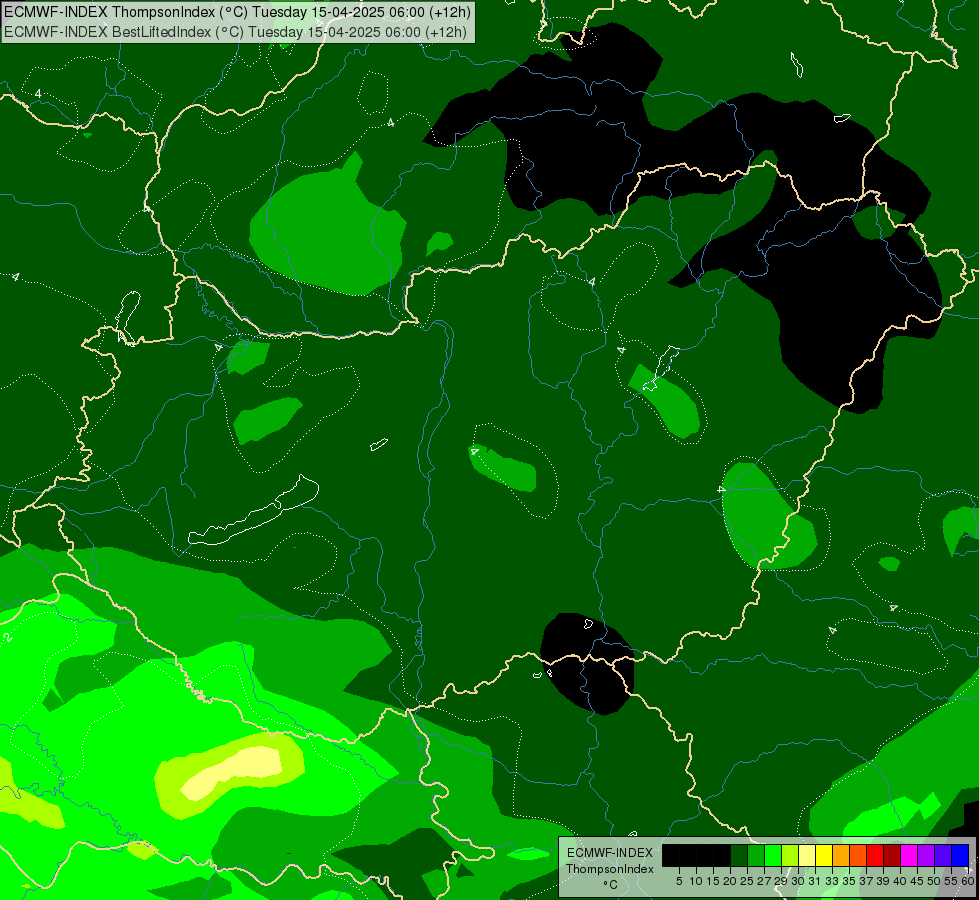Screen dimensions: 979x900
Task: Select the purple 45–50 legend swatch
Action: click(x=926, y=856)
